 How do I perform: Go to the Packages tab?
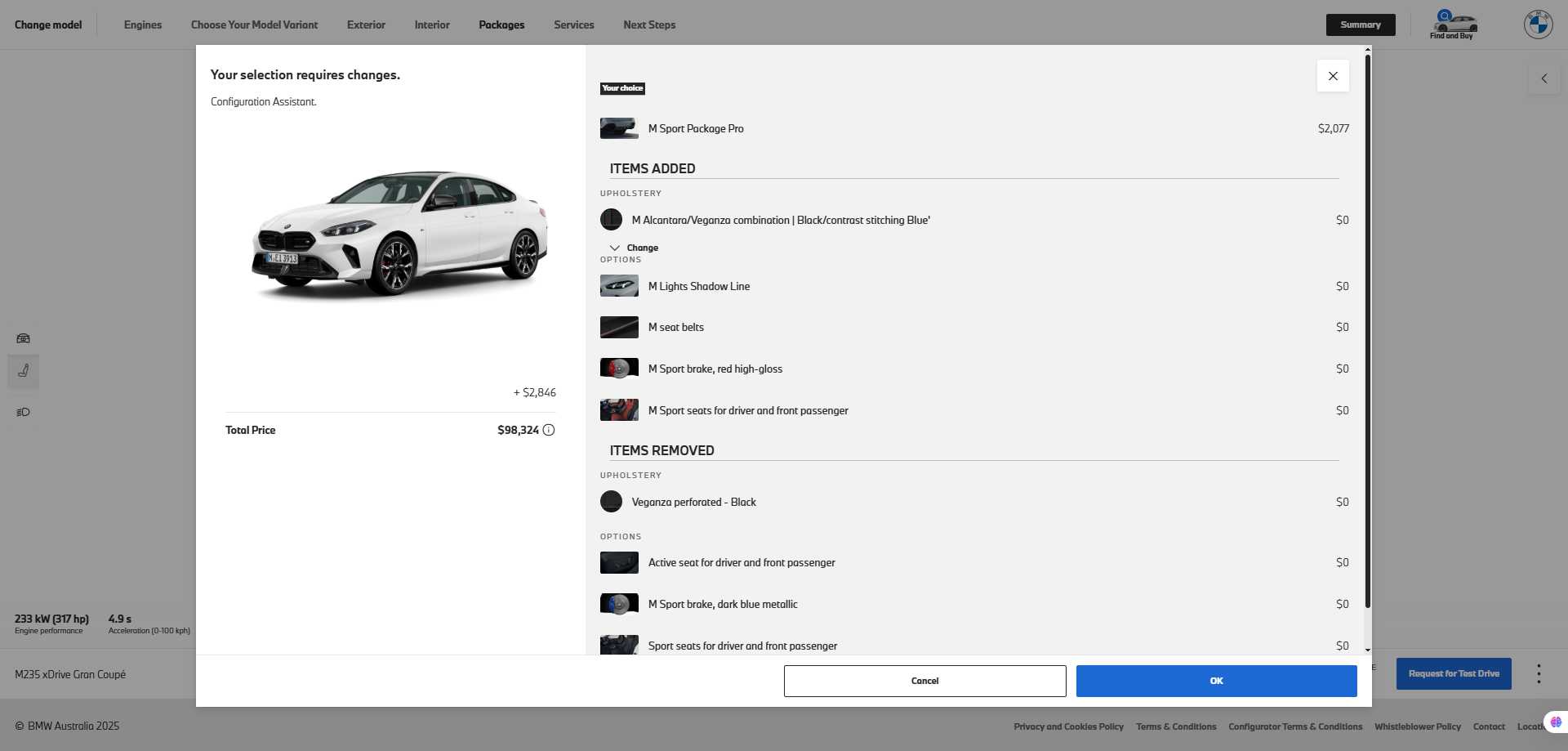pyautogui.click(x=501, y=25)
